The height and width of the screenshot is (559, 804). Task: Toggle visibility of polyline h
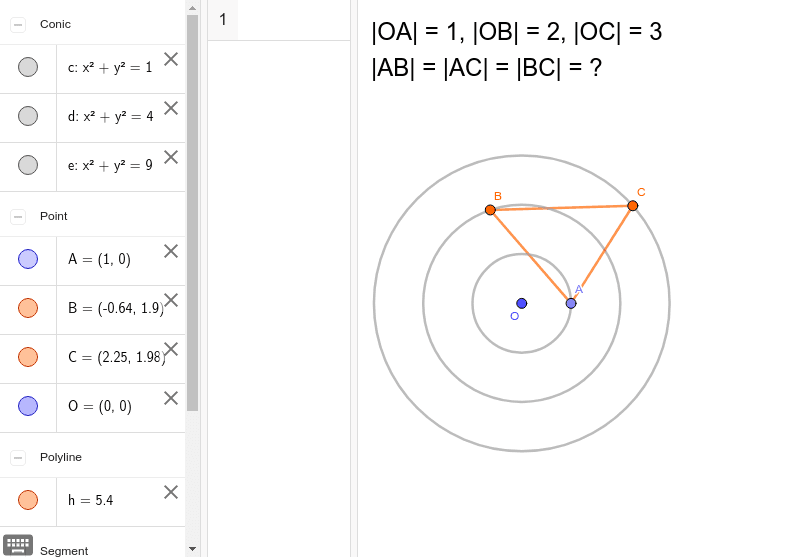point(28,500)
